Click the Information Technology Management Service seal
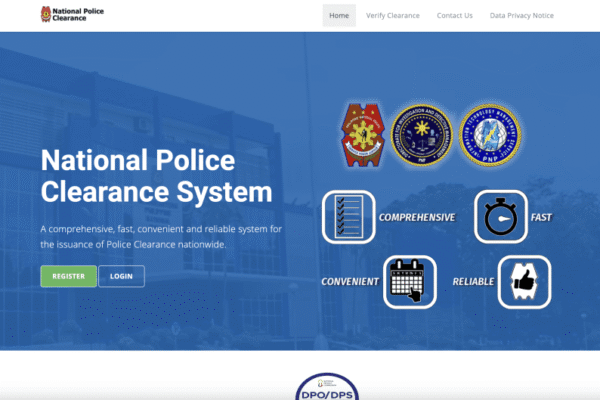Image resolution: width=600 pixels, height=400 pixels. (x=490, y=135)
